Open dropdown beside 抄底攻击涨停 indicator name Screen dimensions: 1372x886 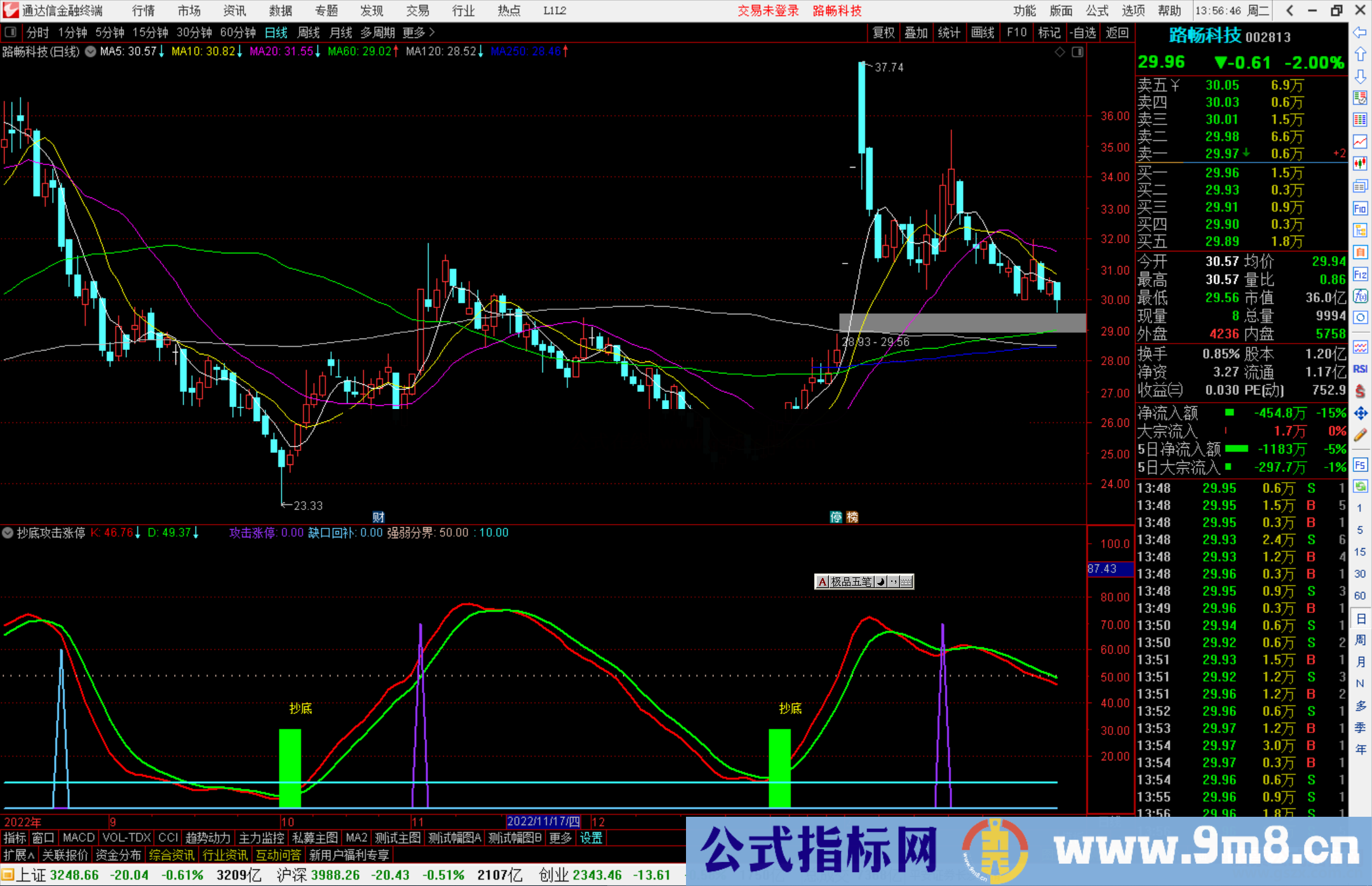(x=8, y=533)
